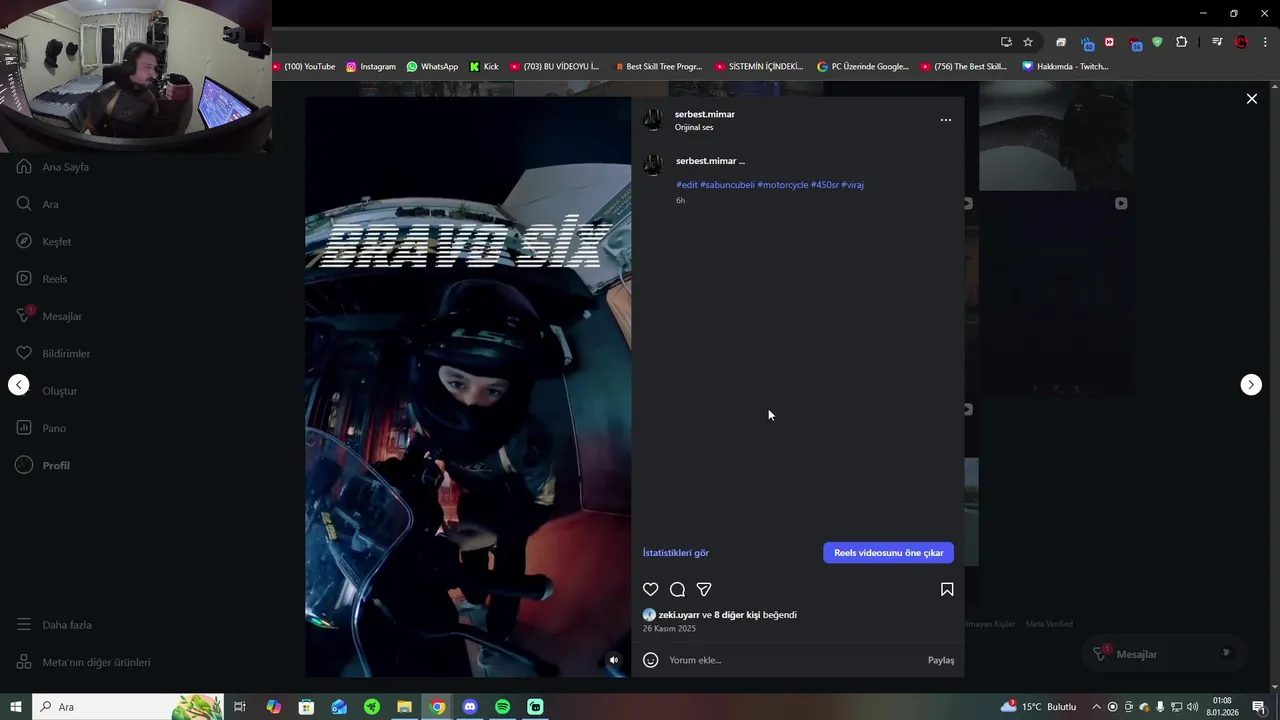
Task: Open the Chrome profile avatar
Action: tap(1241, 42)
